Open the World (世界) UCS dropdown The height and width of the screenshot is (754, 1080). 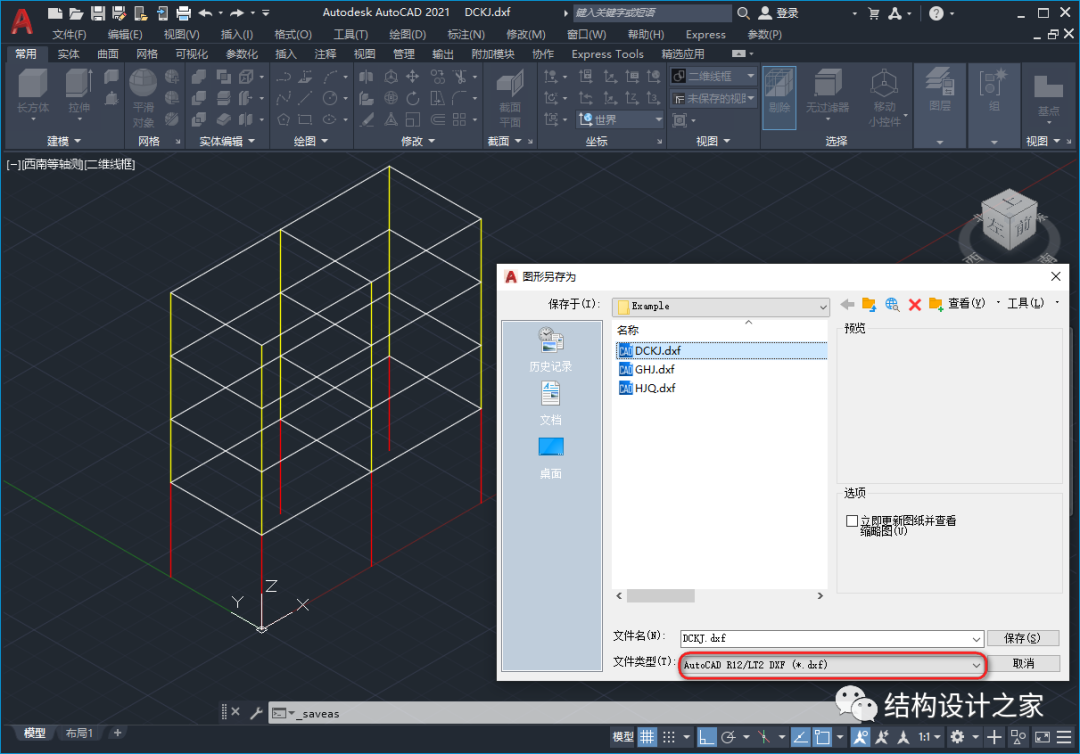(x=620, y=119)
